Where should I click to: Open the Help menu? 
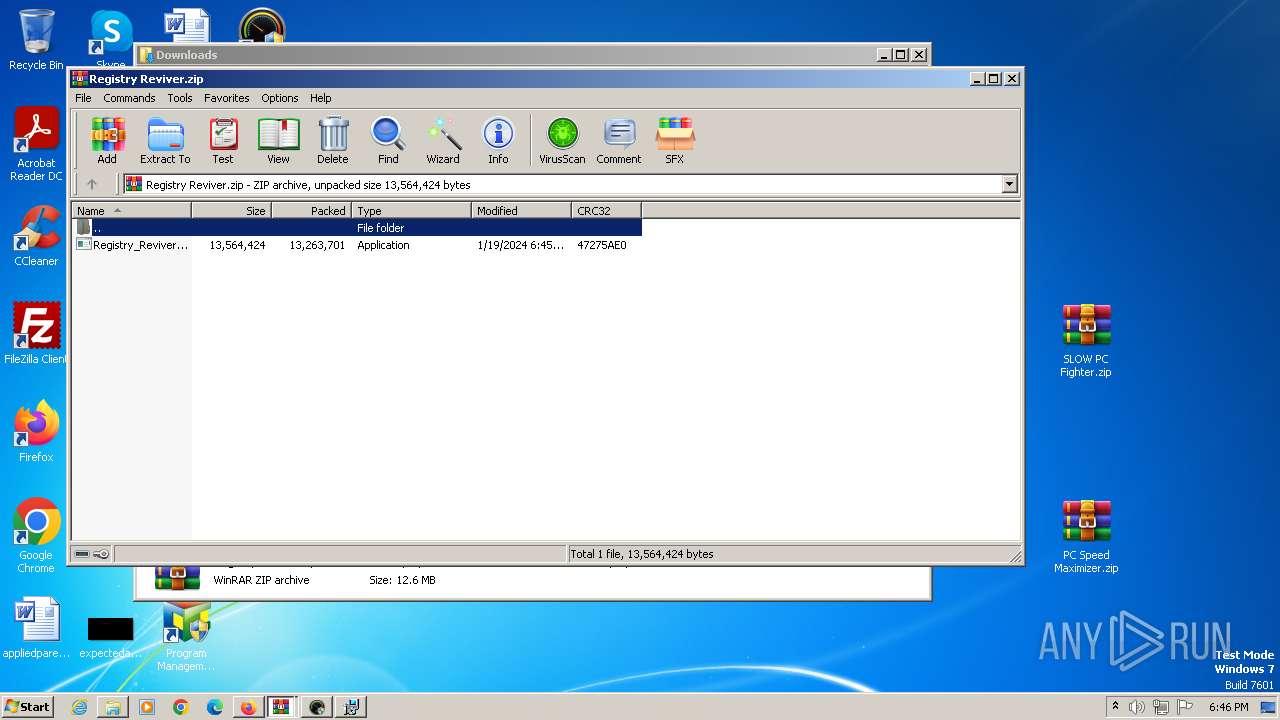320,98
